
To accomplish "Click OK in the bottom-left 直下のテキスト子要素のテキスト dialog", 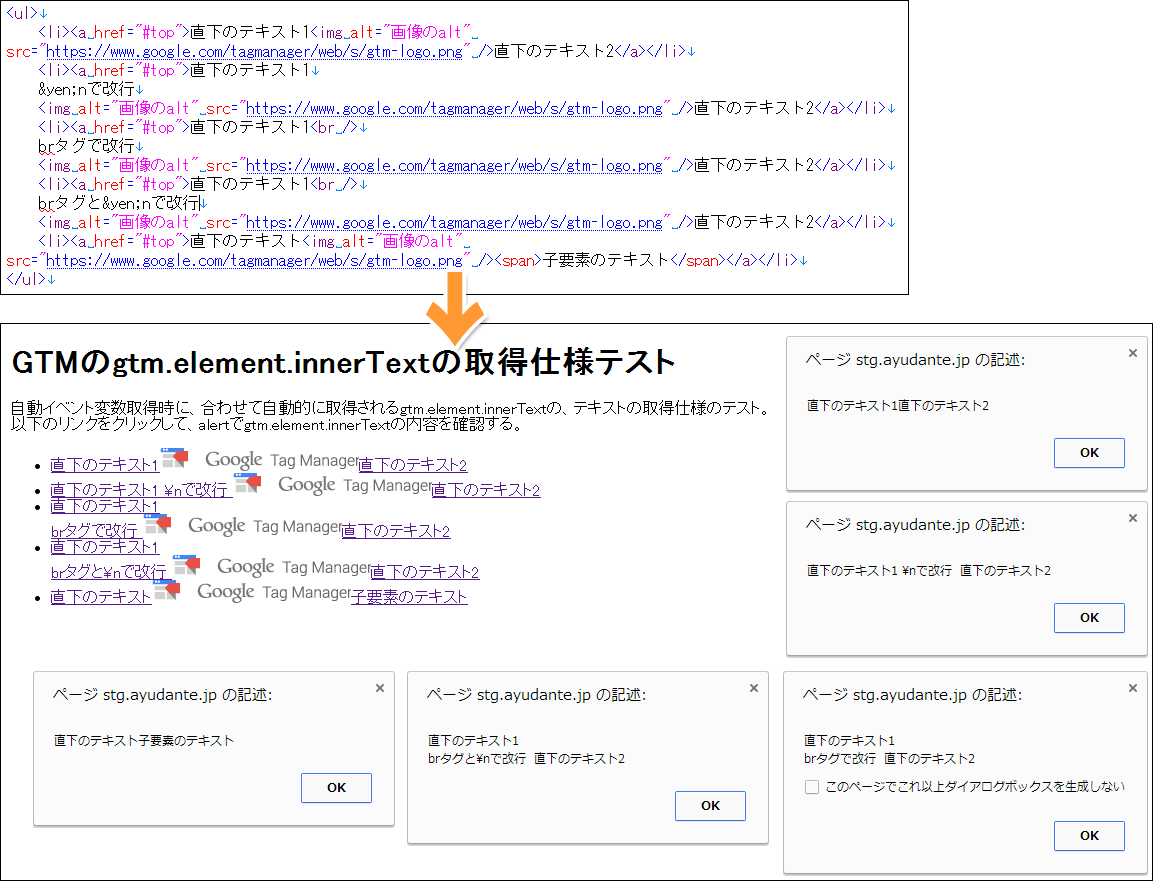I will pos(336,787).
